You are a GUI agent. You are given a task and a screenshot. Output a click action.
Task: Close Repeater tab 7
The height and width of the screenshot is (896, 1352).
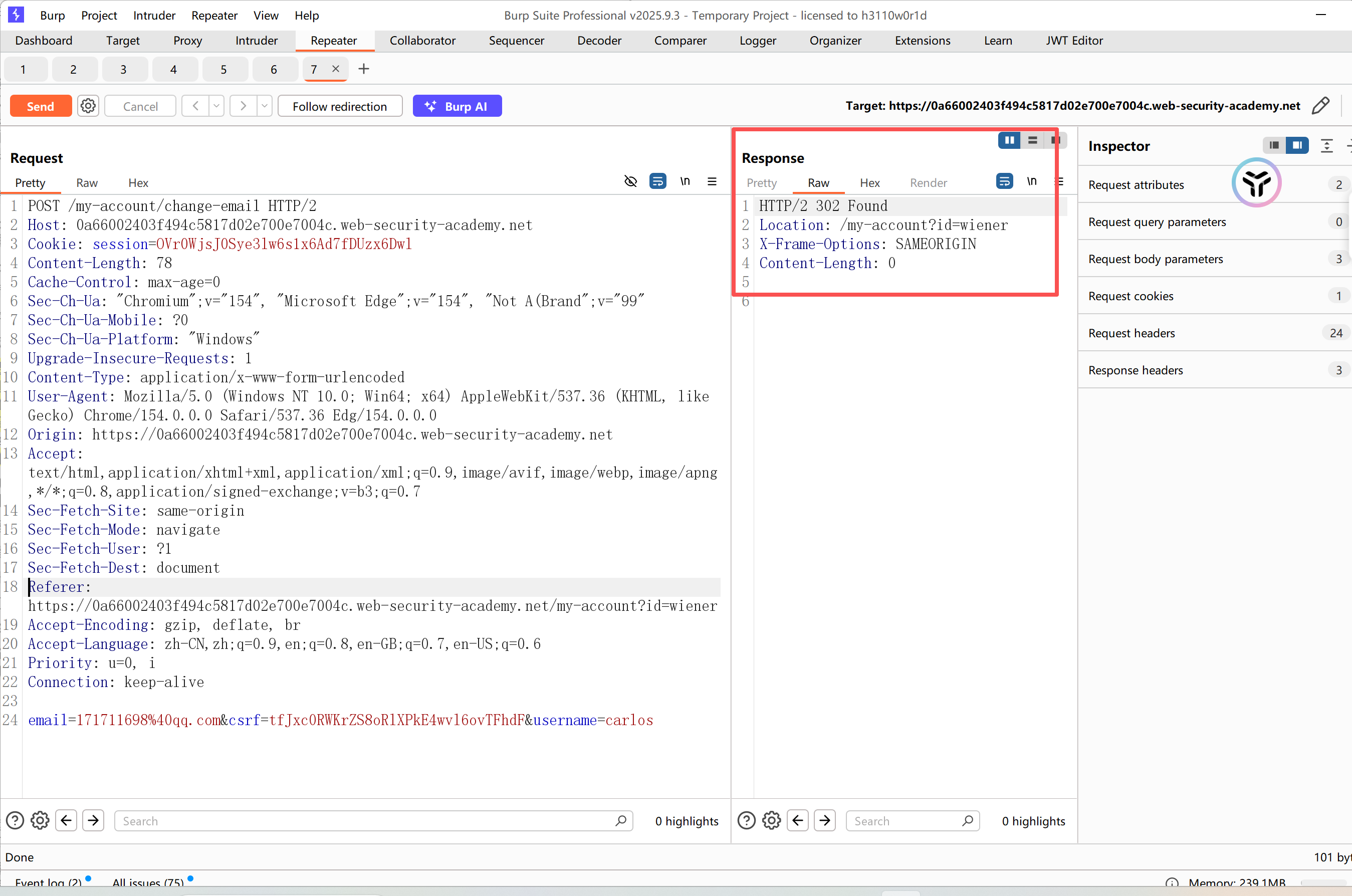point(336,69)
